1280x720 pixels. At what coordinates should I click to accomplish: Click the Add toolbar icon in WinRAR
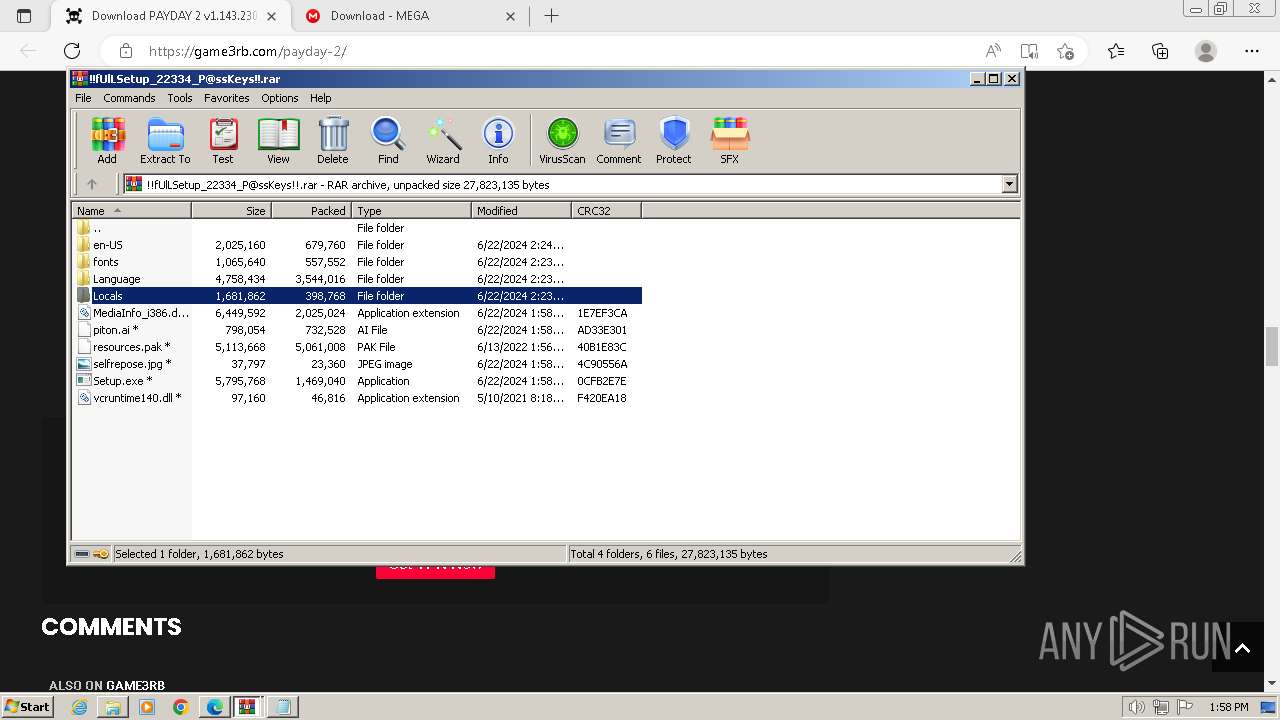coord(107,141)
